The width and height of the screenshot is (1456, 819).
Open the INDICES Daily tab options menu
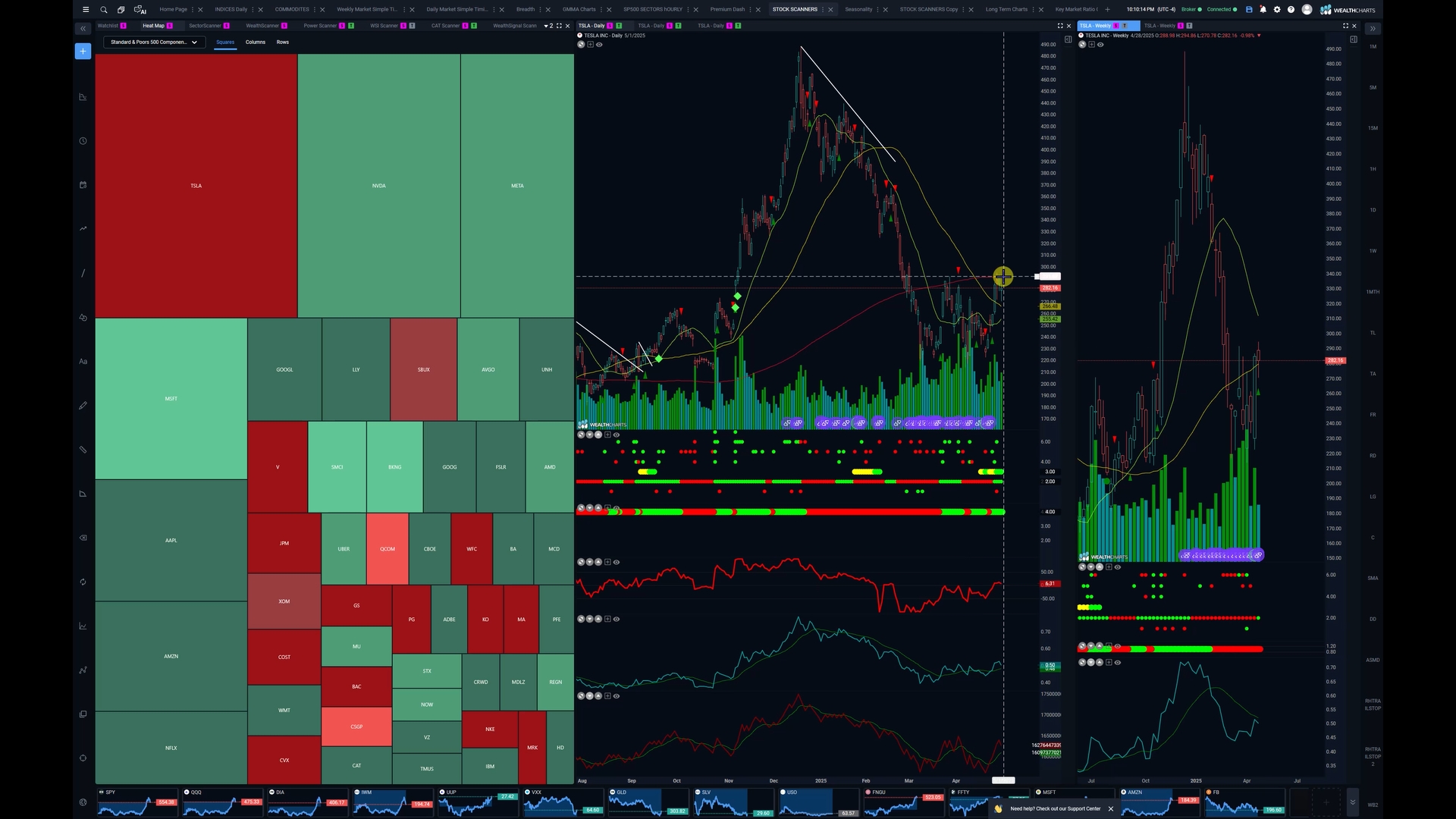(x=253, y=10)
